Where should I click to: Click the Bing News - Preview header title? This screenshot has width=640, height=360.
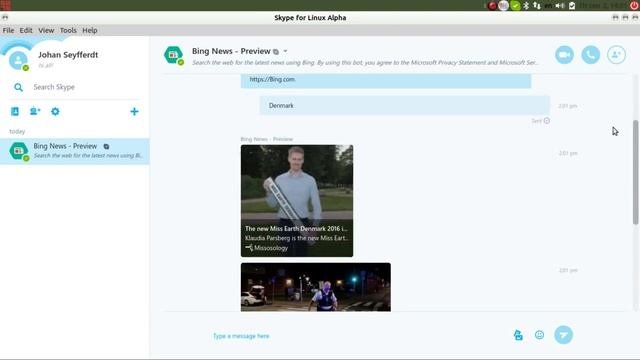point(231,51)
